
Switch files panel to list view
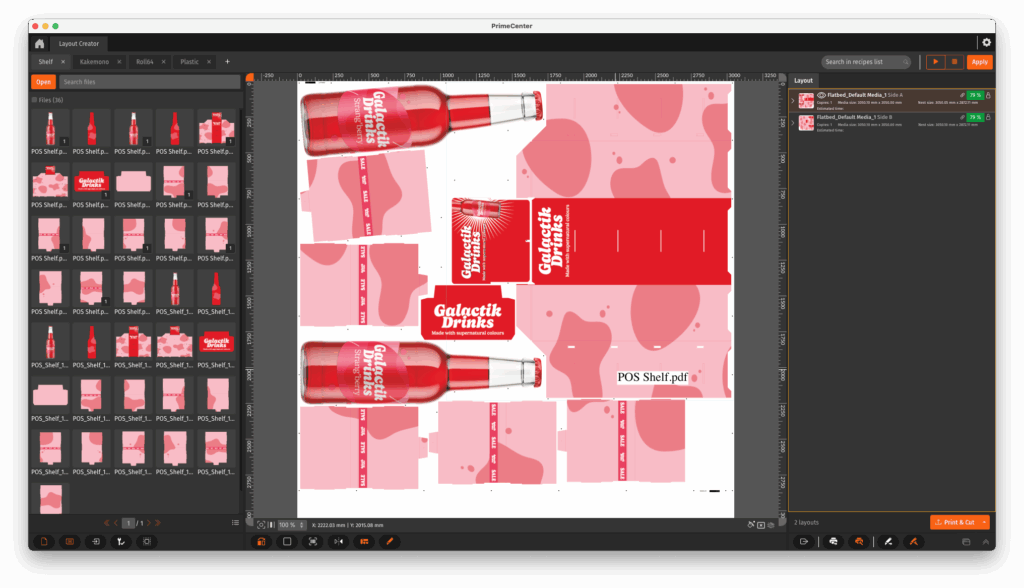click(235, 522)
